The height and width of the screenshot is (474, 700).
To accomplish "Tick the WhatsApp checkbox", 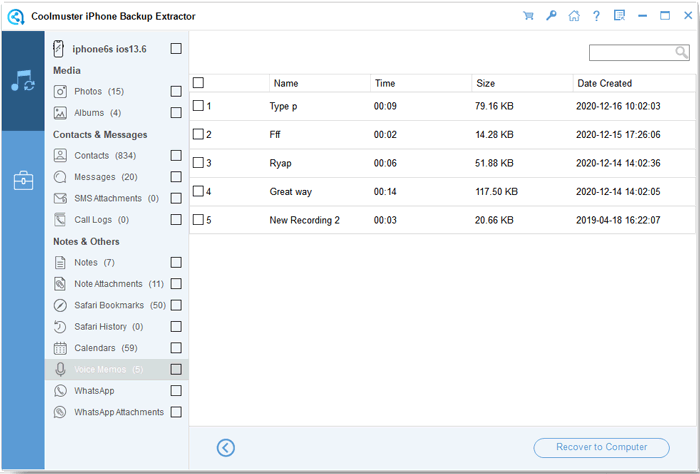I will click(x=176, y=391).
